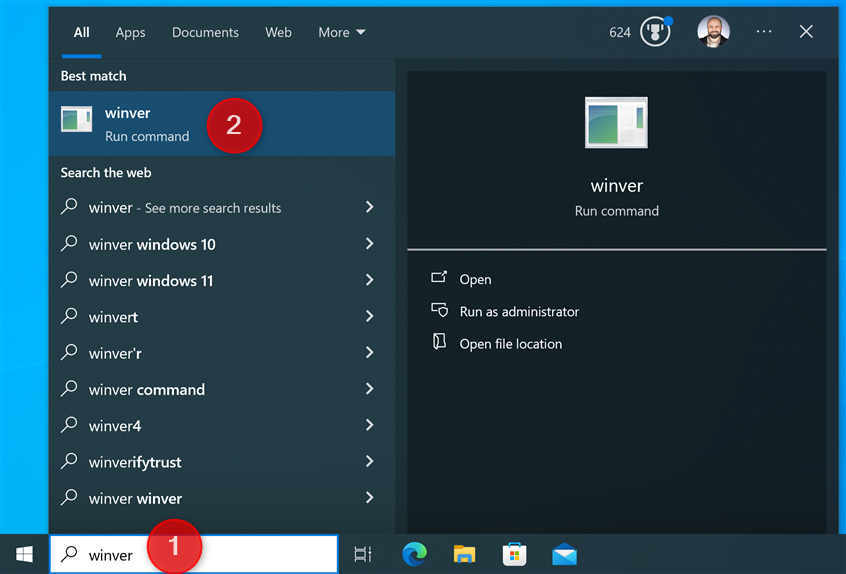Image resolution: width=846 pixels, height=574 pixels.
Task: Launch Microsoft Edge from taskbar
Action: pyautogui.click(x=414, y=554)
